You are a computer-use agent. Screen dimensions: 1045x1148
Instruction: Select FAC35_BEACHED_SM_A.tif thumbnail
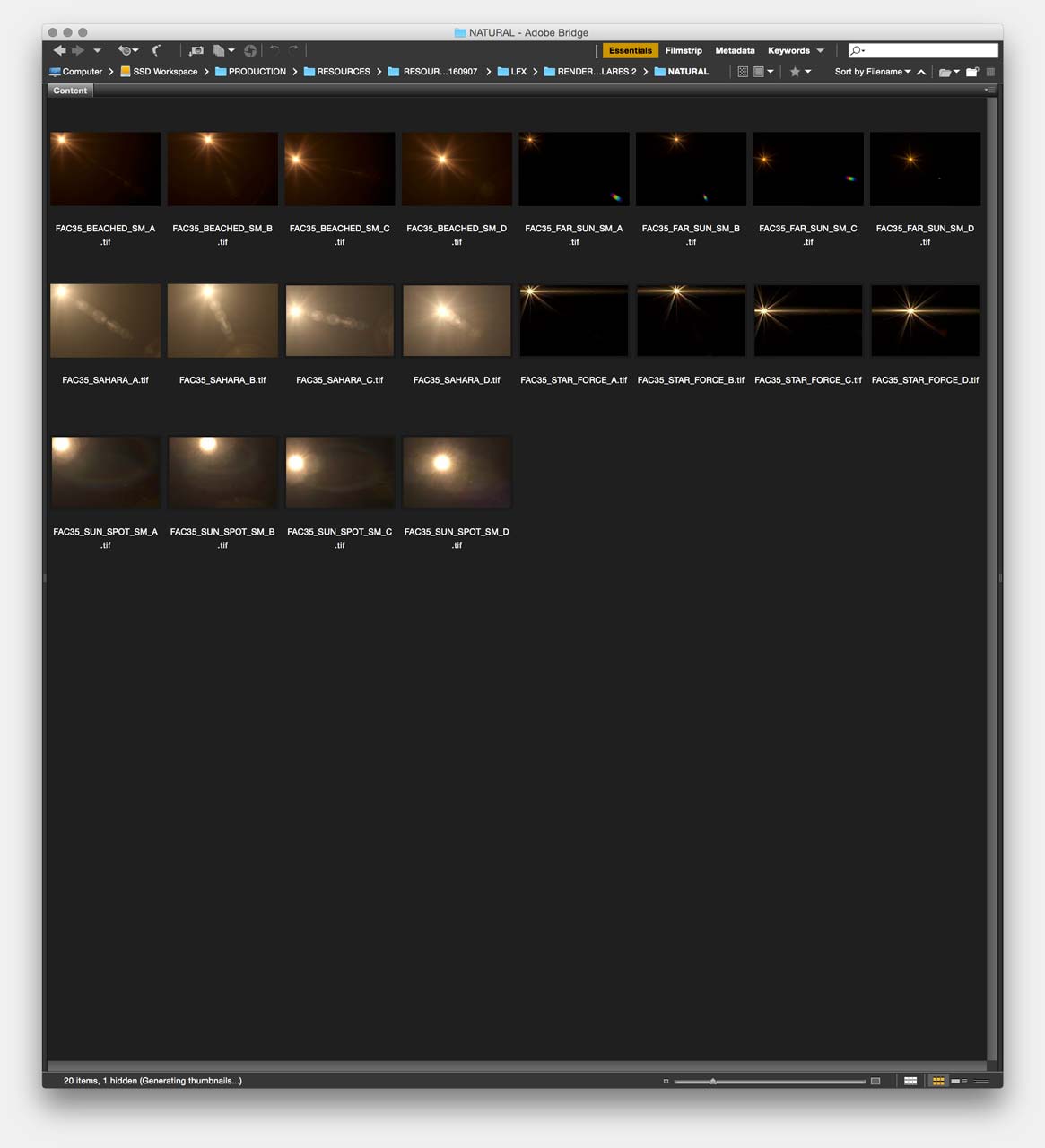click(x=106, y=170)
